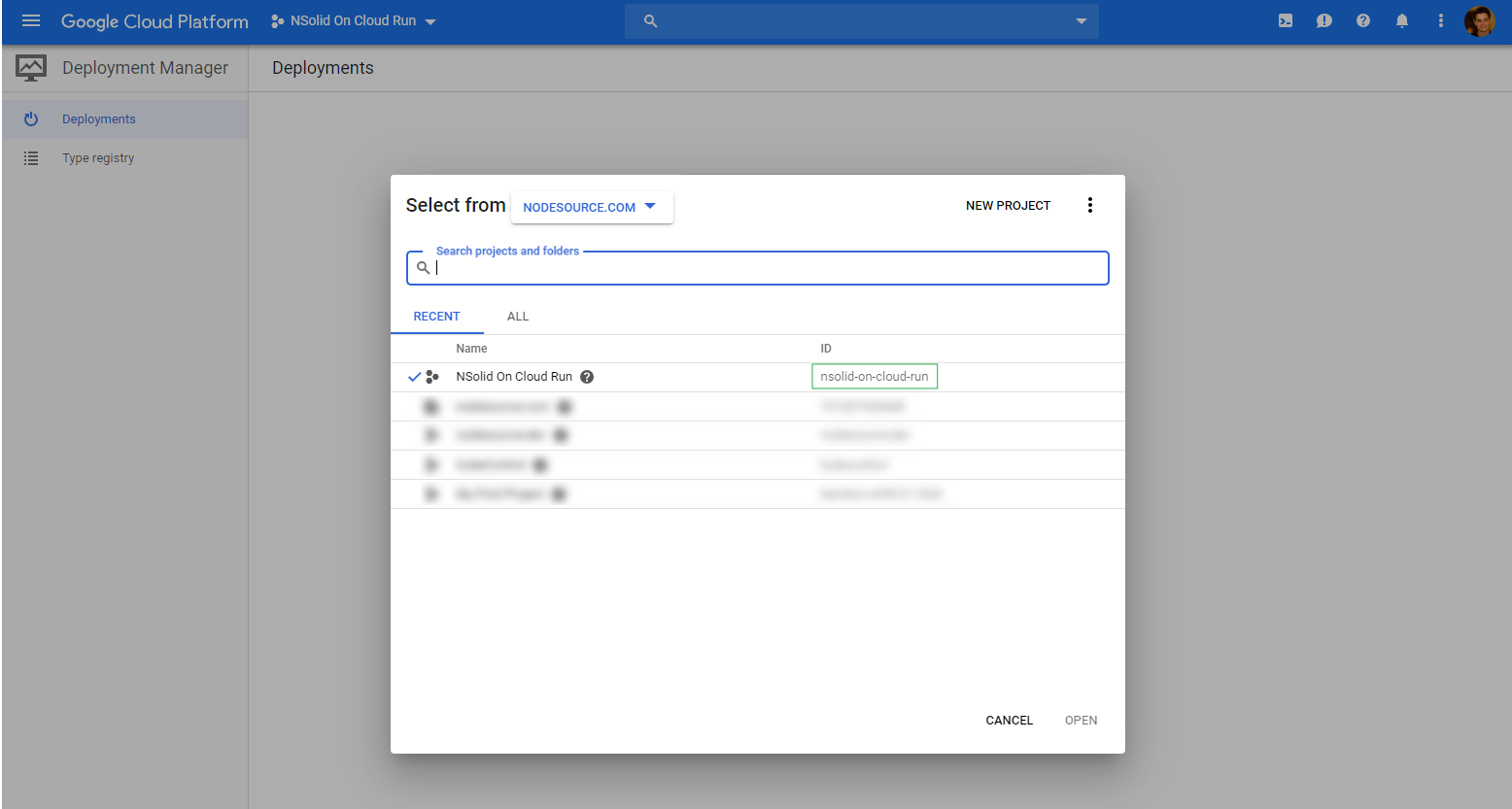
Task: Click the top search bar field
Action: pos(861,21)
